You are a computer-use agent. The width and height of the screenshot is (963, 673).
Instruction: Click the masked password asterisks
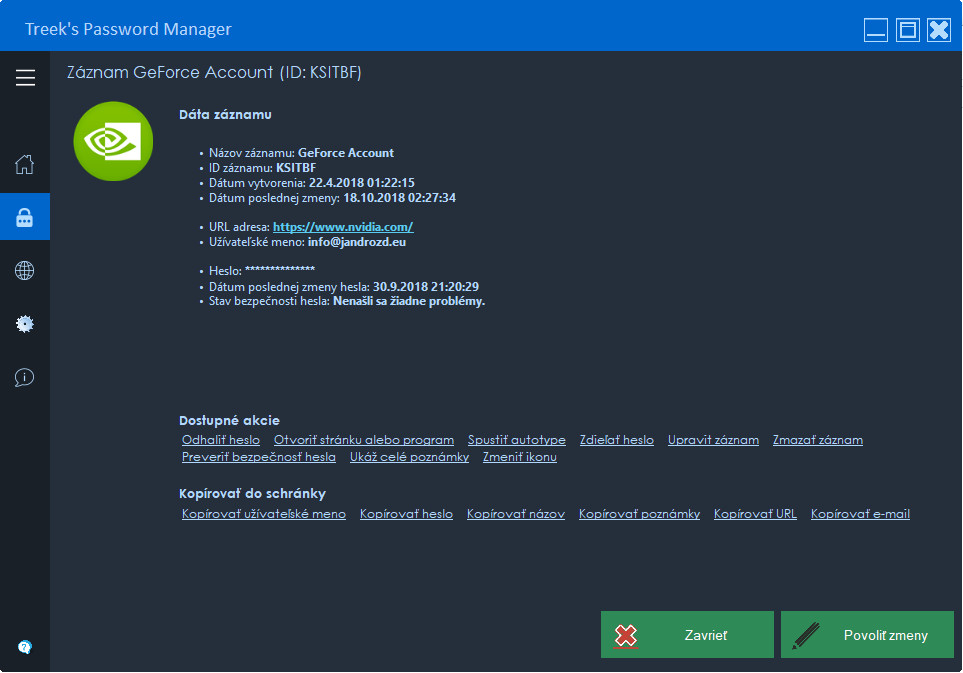(x=280, y=270)
